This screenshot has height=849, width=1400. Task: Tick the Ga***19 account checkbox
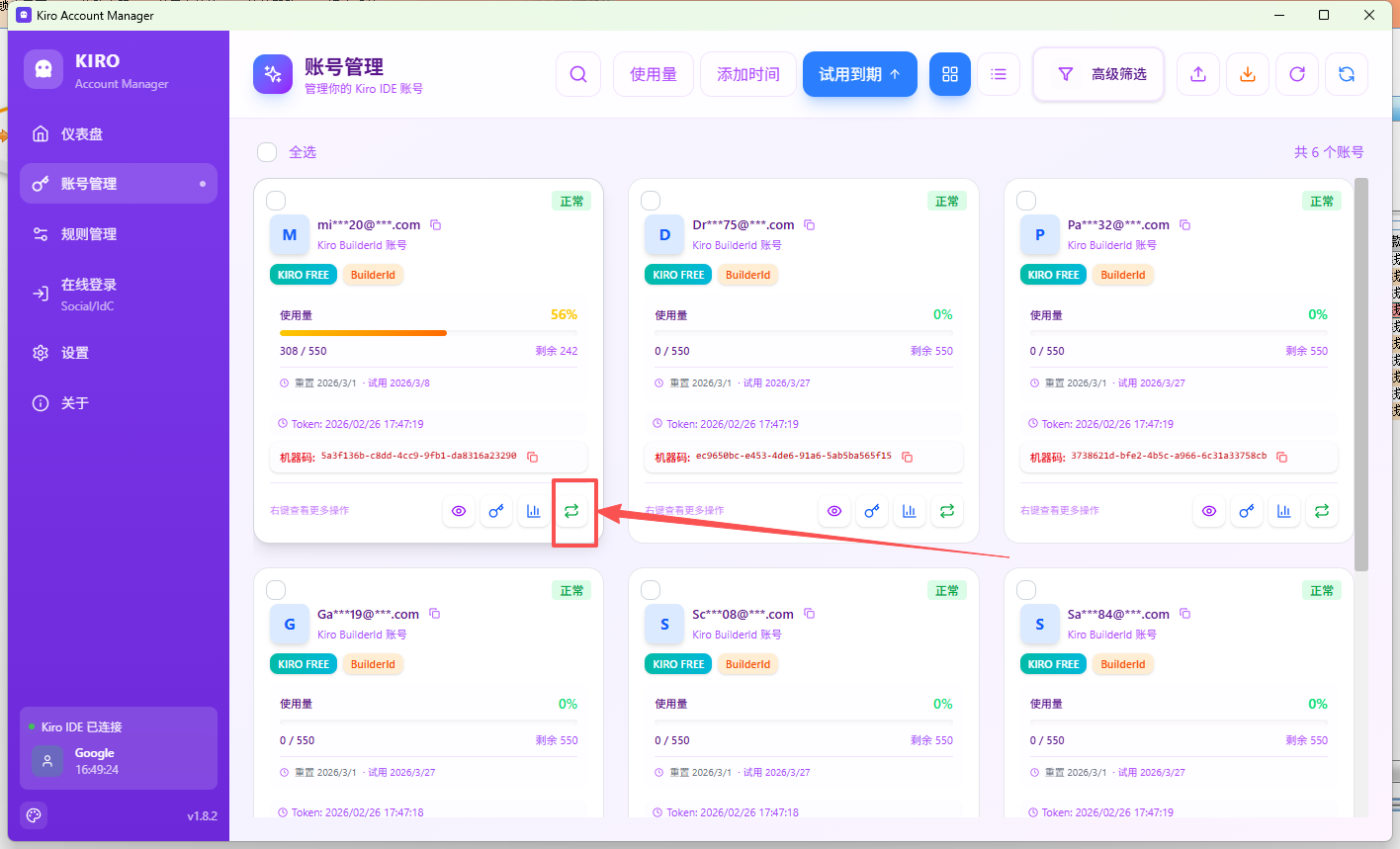pos(276,590)
